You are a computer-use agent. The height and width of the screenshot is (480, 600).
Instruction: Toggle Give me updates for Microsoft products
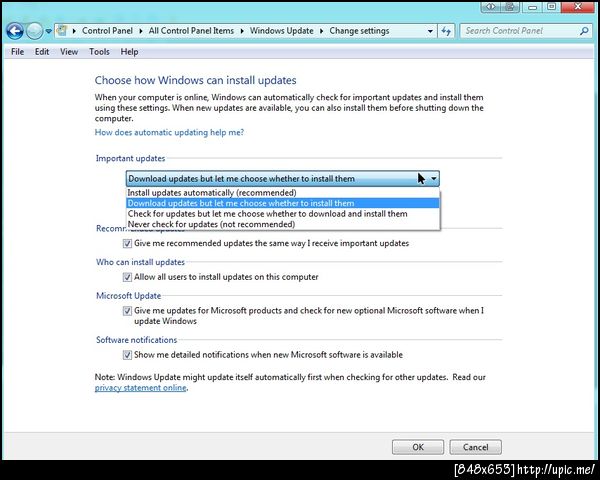tap(127, 311)
